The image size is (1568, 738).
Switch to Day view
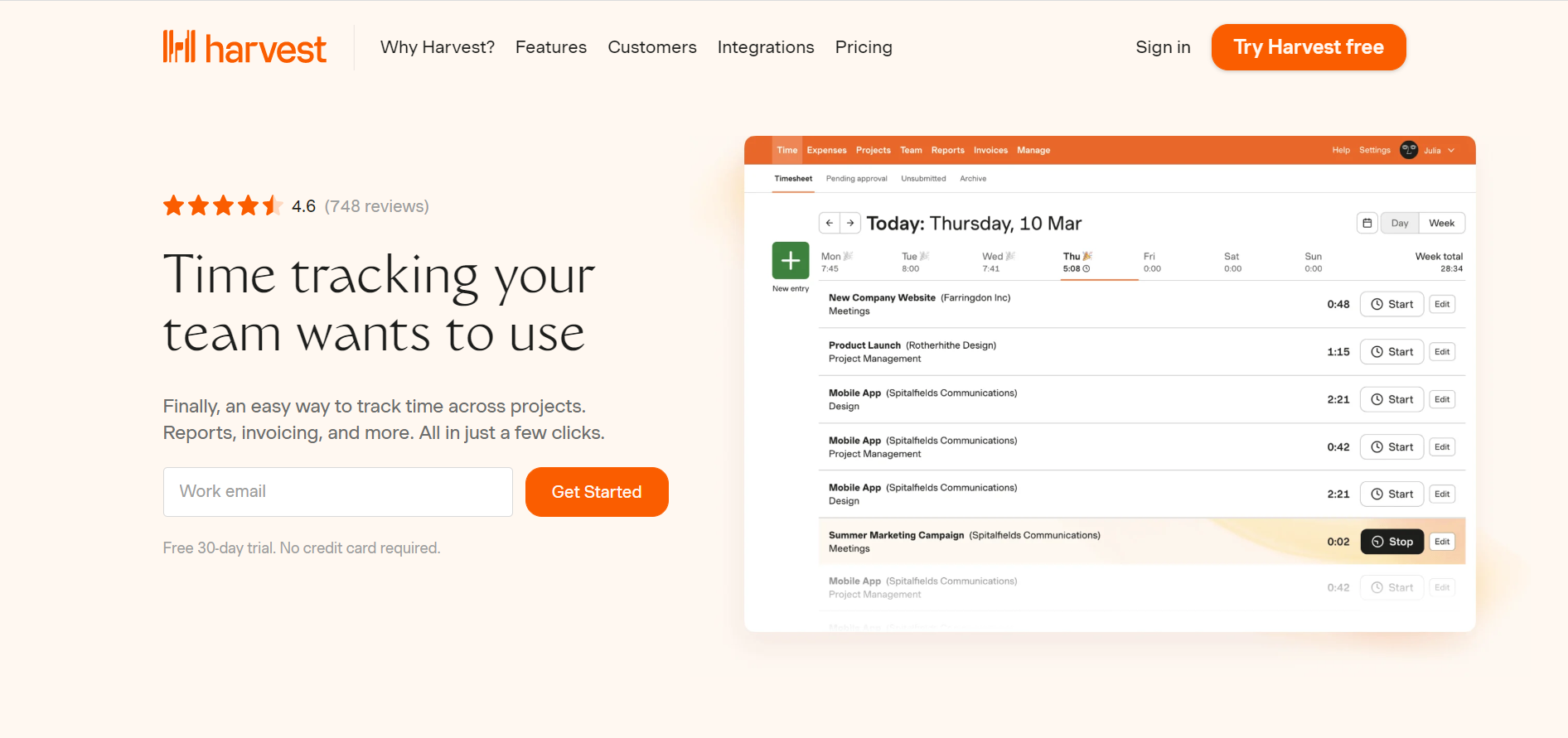click(x=1400, y=223)
